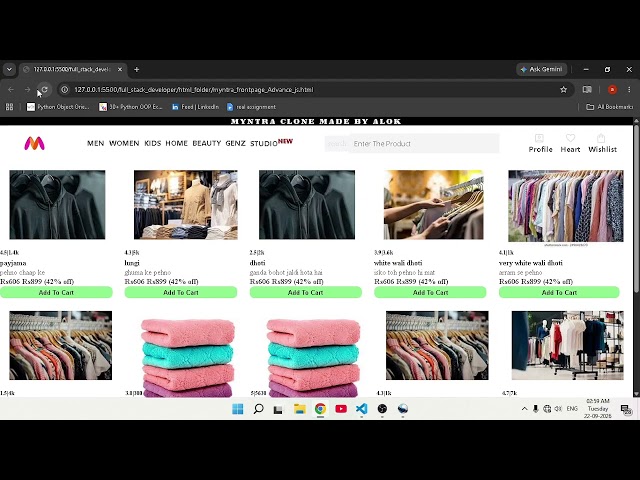This screenshot has height=480, width=640.
Task: Click the page vertical scrollbar
Action: [636, 208]
